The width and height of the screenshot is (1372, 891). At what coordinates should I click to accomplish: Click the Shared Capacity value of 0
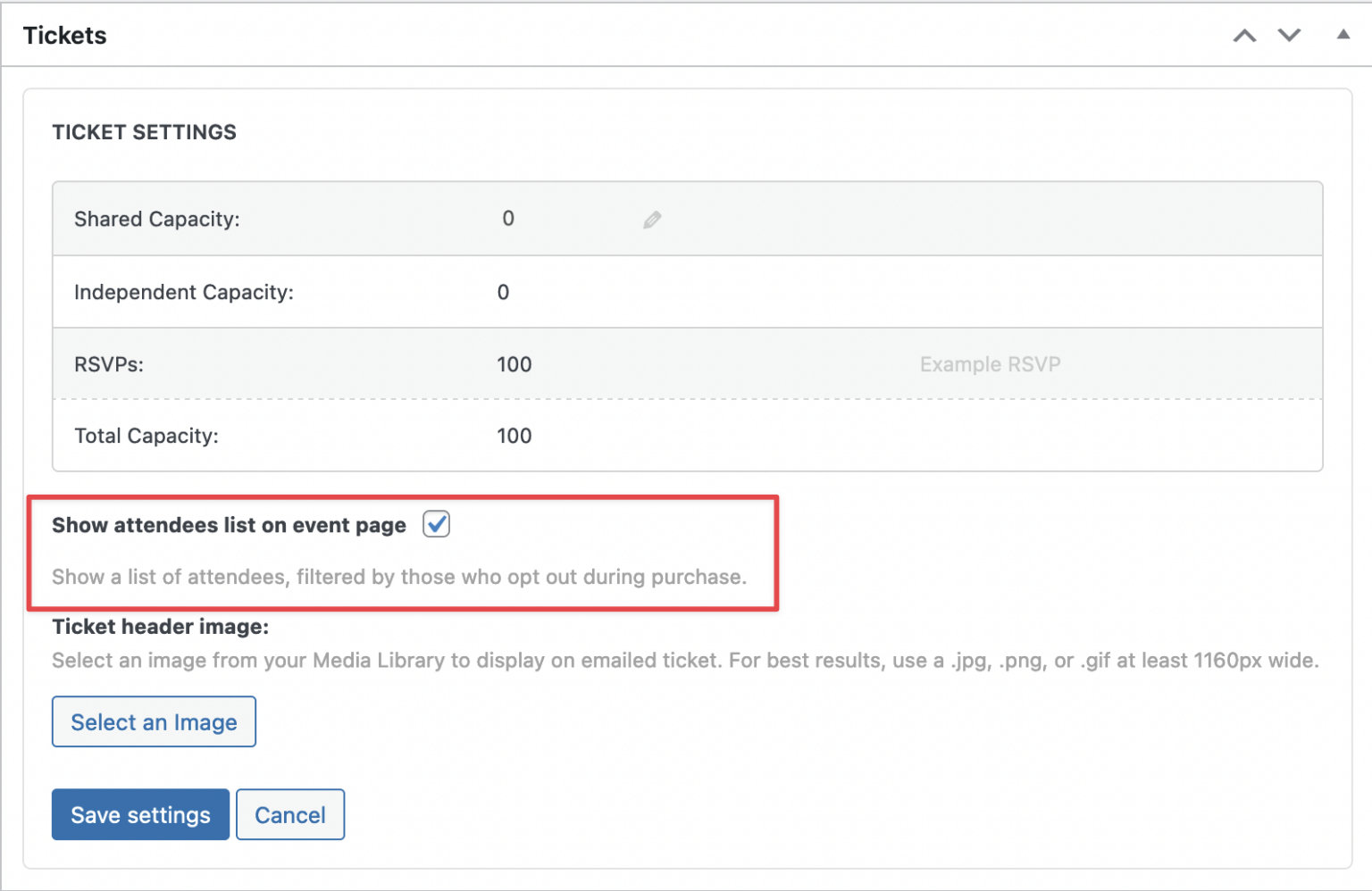[x=507, y=219]
